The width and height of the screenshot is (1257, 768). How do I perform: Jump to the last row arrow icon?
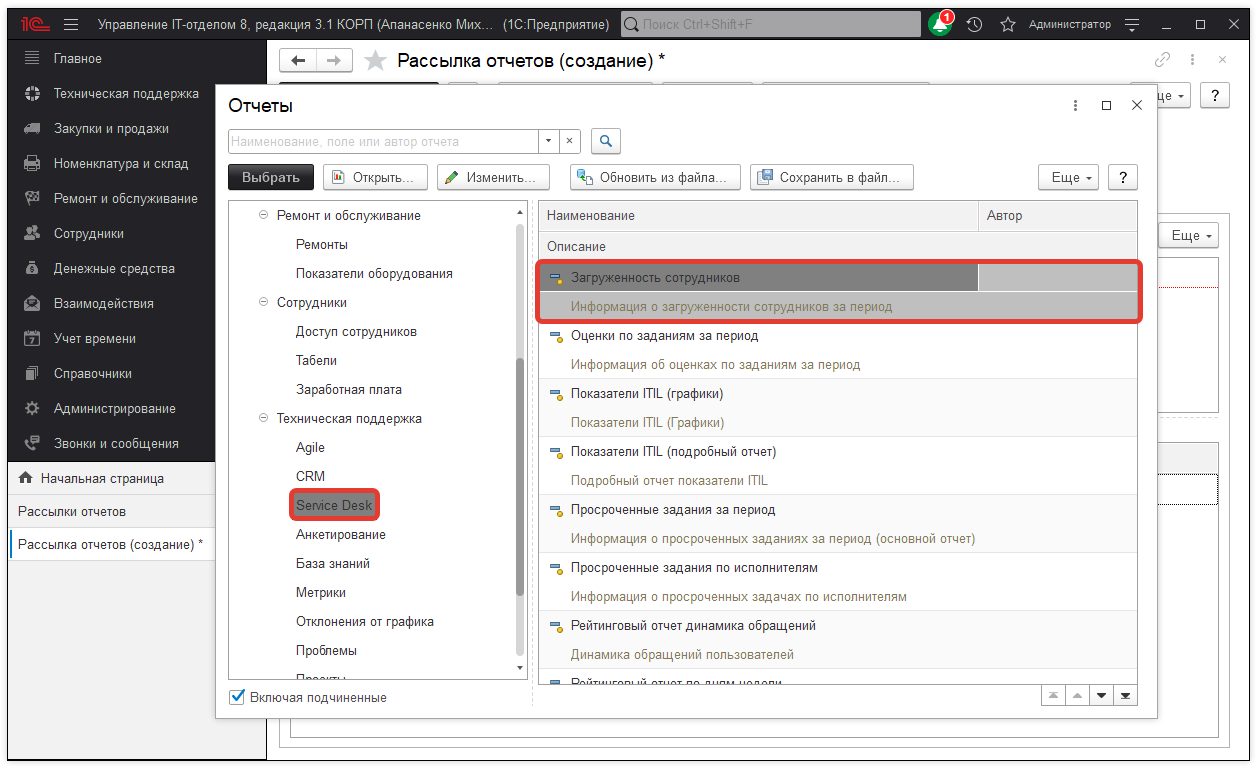click(x=1126, y=695)
